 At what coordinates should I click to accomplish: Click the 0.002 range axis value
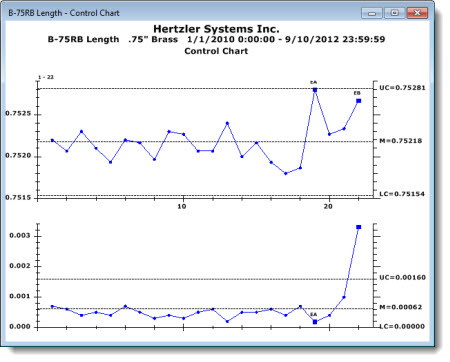click(20, 266)
